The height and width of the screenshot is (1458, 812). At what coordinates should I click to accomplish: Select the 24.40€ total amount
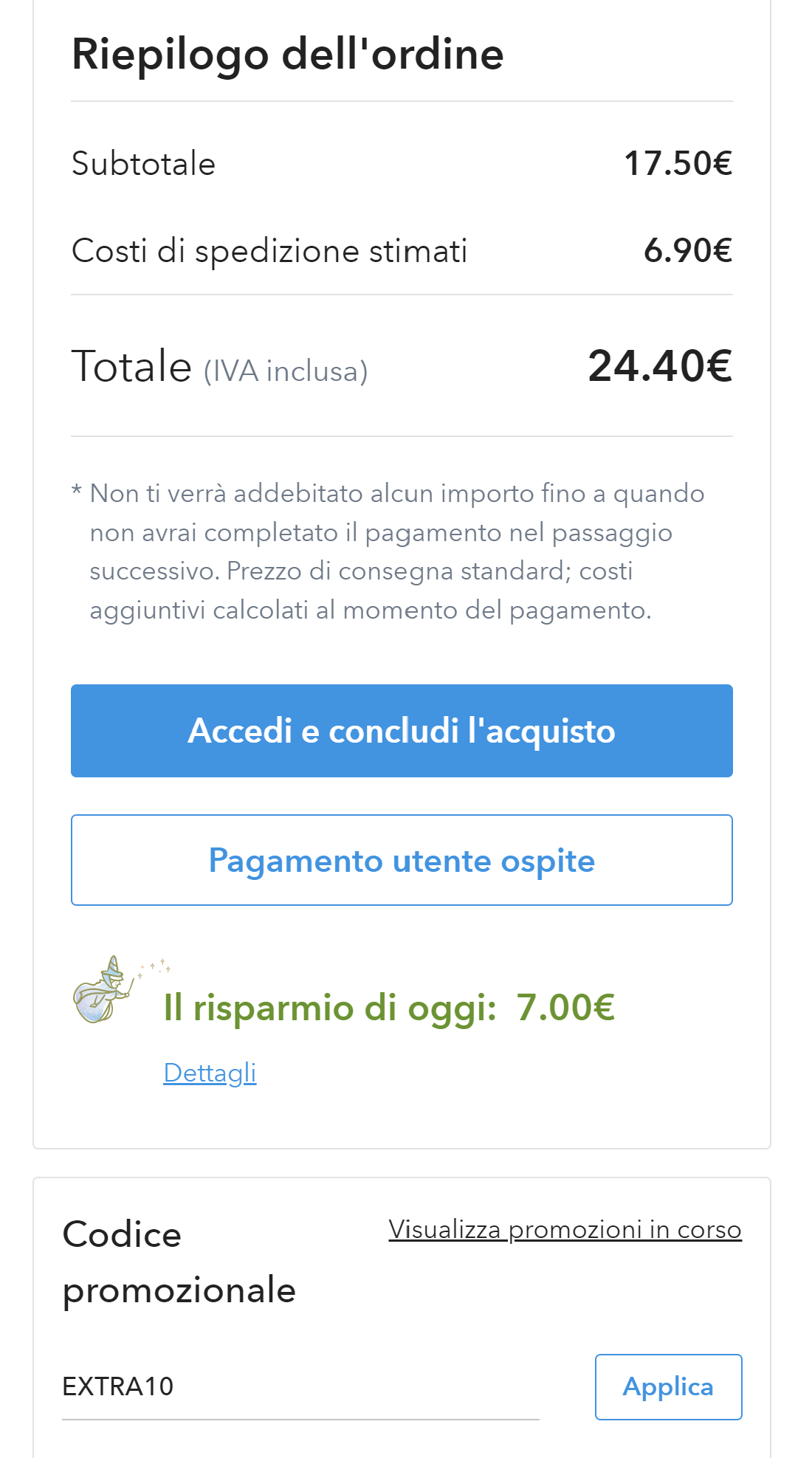point(660,366)
